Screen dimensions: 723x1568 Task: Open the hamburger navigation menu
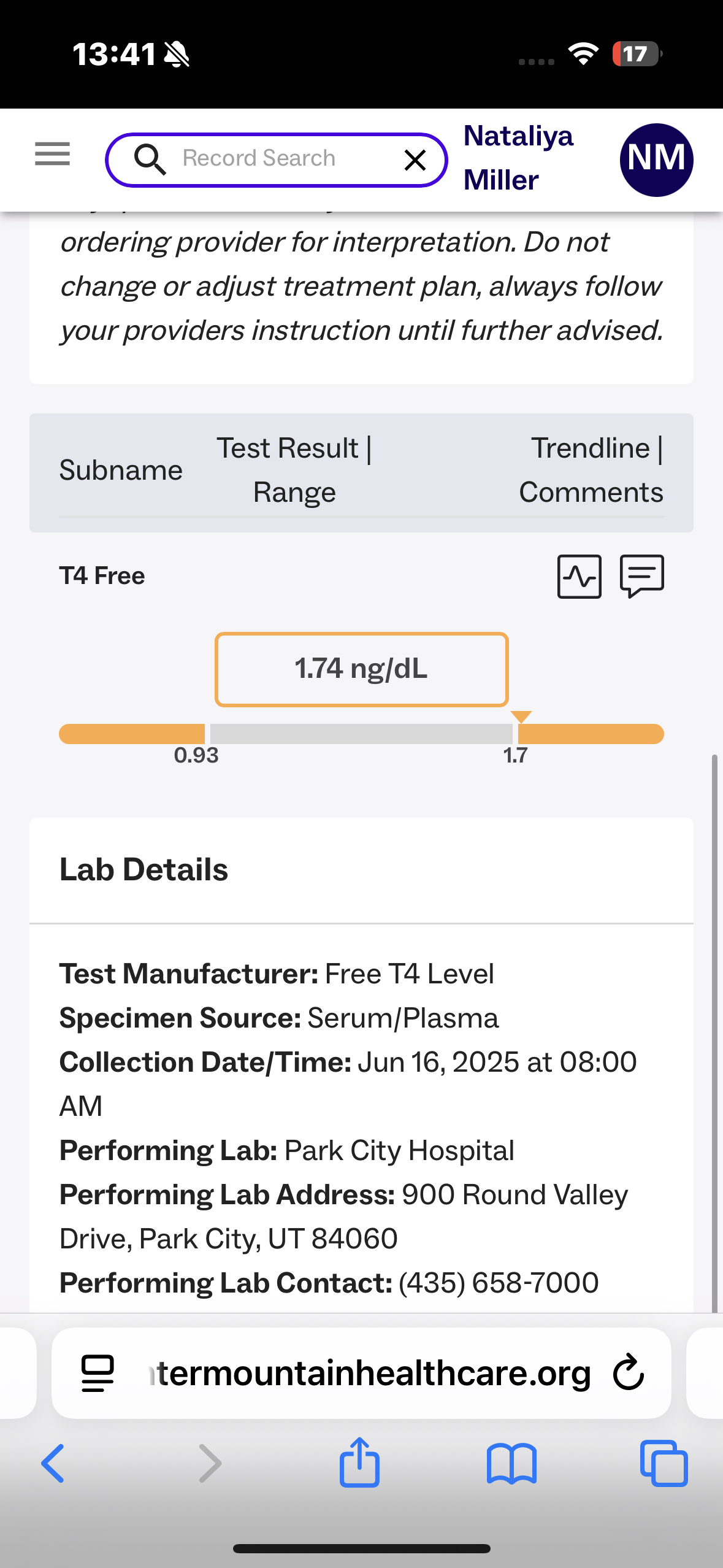tap(53, 153)
